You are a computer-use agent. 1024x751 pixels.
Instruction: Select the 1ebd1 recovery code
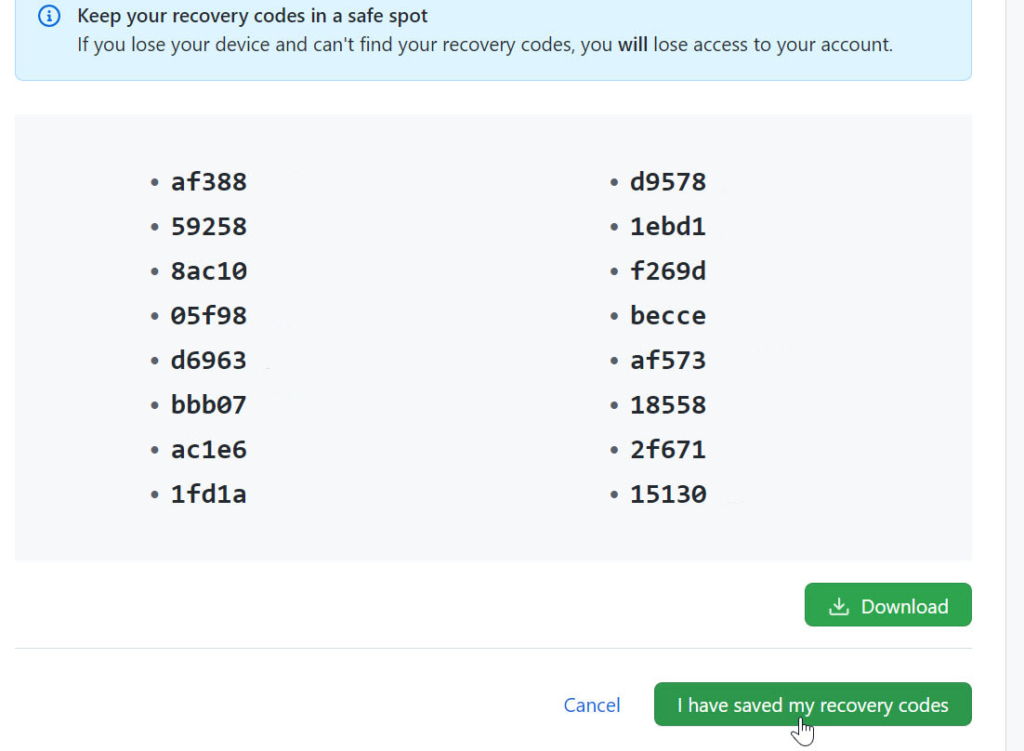tap(668, 227)
